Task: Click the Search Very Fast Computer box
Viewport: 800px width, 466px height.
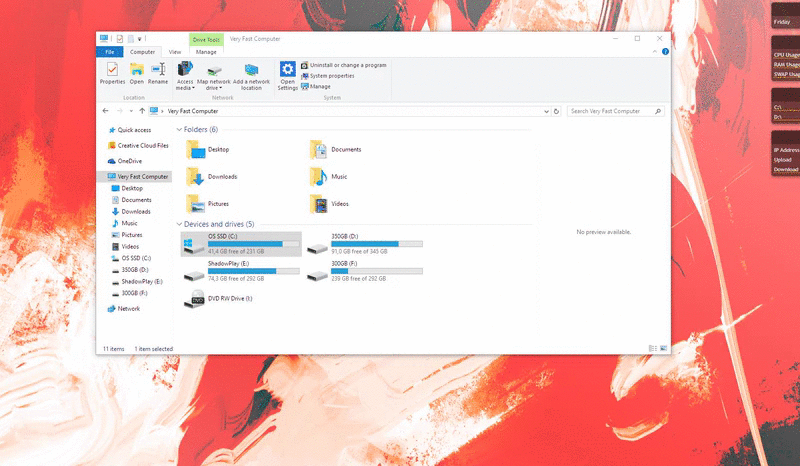Action: 615,111
